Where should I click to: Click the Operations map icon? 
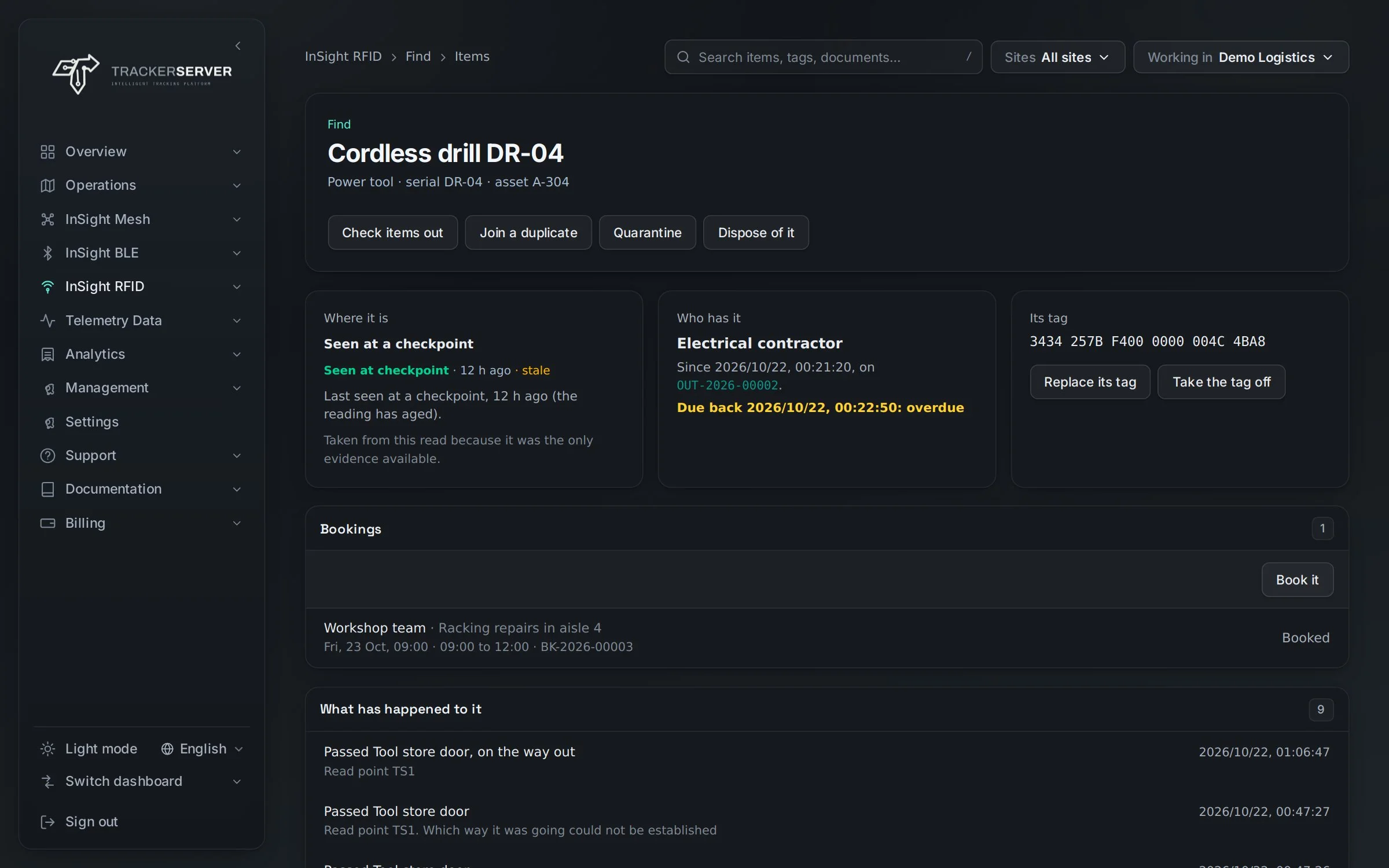click(47, 185)
